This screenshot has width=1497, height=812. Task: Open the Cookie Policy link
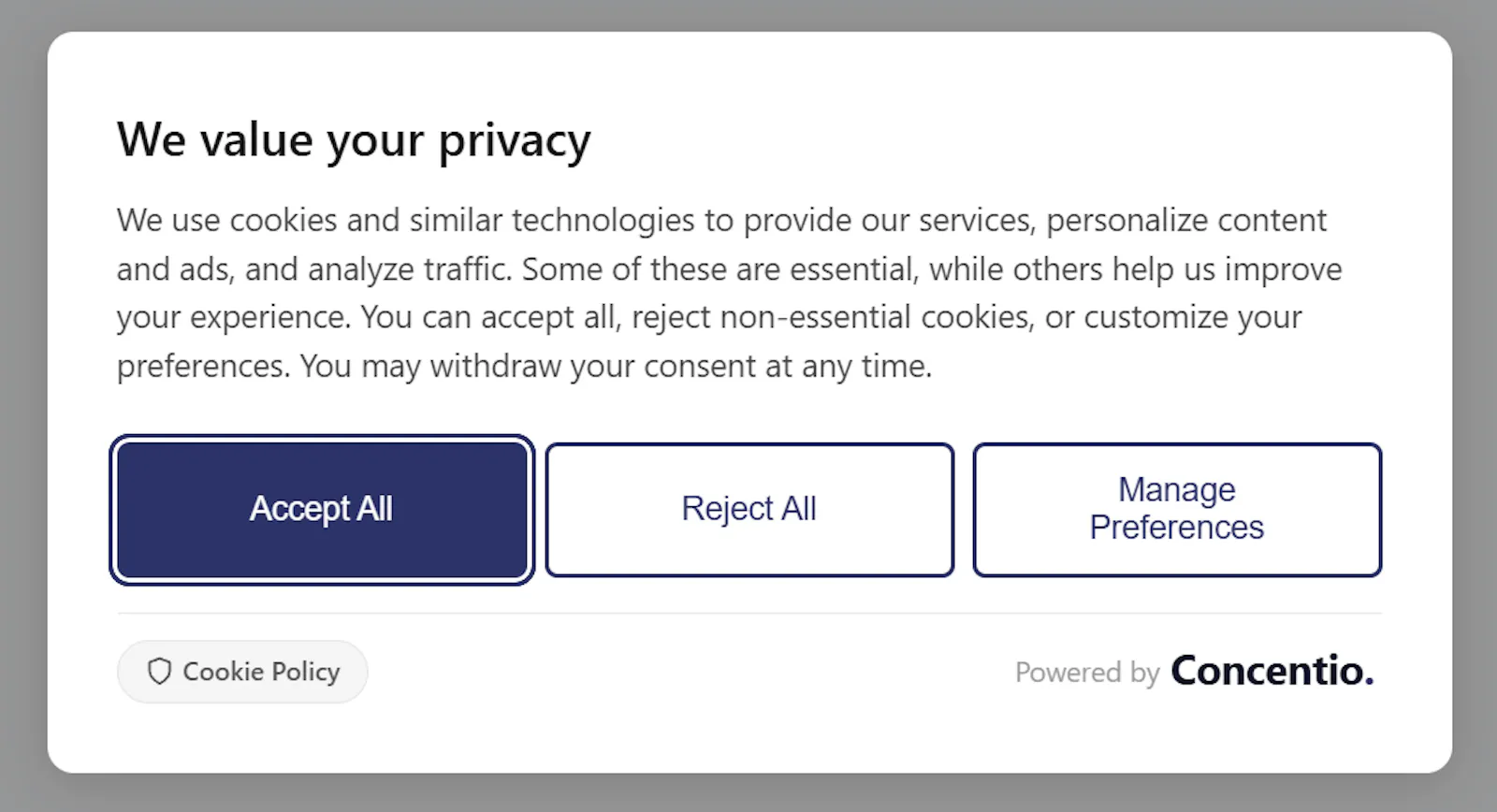242,672
